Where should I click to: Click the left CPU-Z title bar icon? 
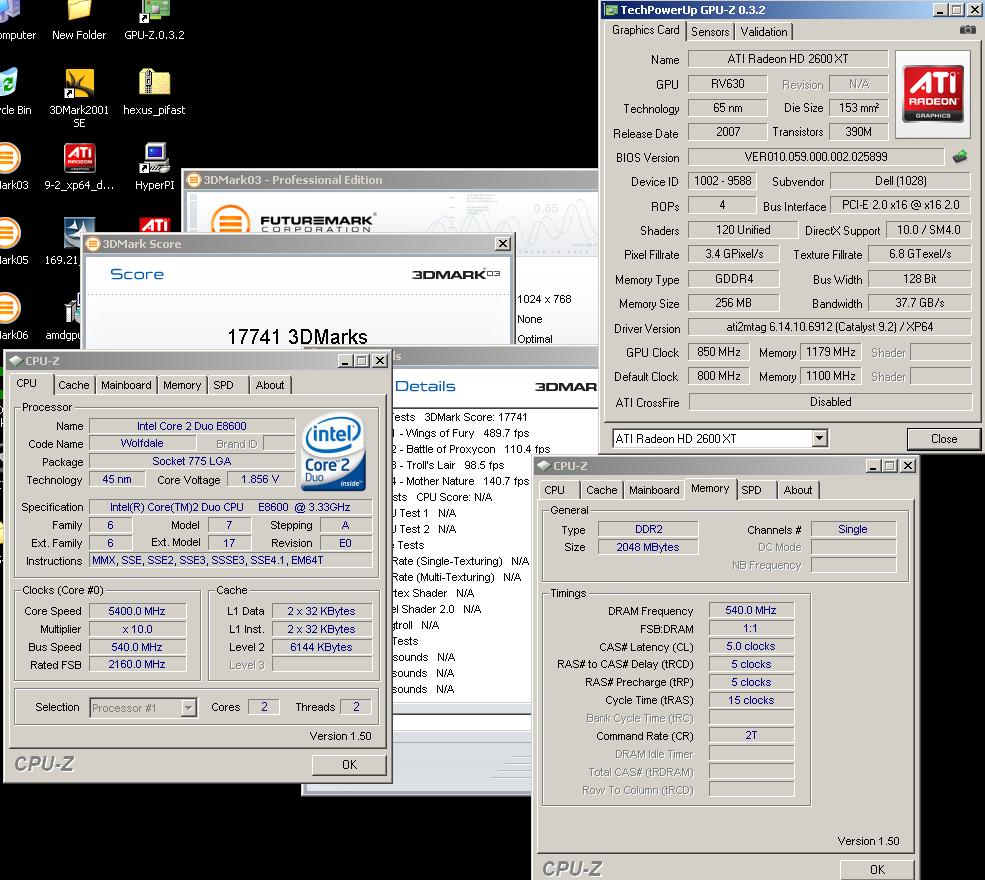pos(16,361)
